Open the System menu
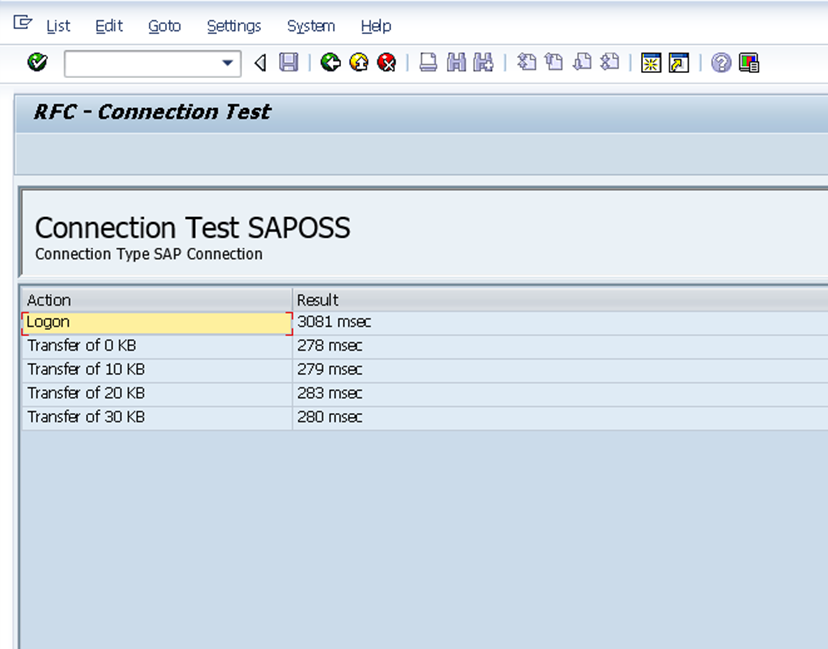This screenshot has width=828, height=649. click(310, 26)
